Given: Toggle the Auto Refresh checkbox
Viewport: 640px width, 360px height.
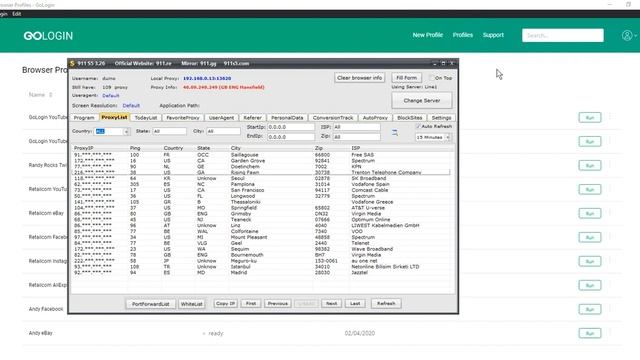Looking at the screenshot, I should [418, 127].
